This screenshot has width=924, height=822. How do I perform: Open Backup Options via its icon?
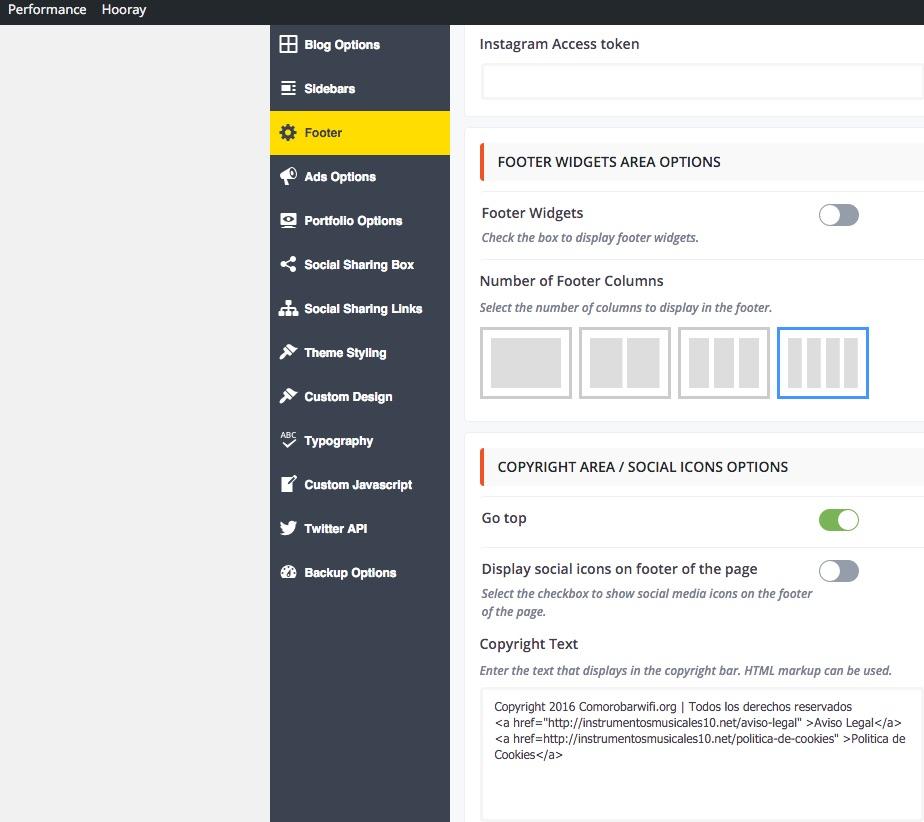(x=288, y=572)
